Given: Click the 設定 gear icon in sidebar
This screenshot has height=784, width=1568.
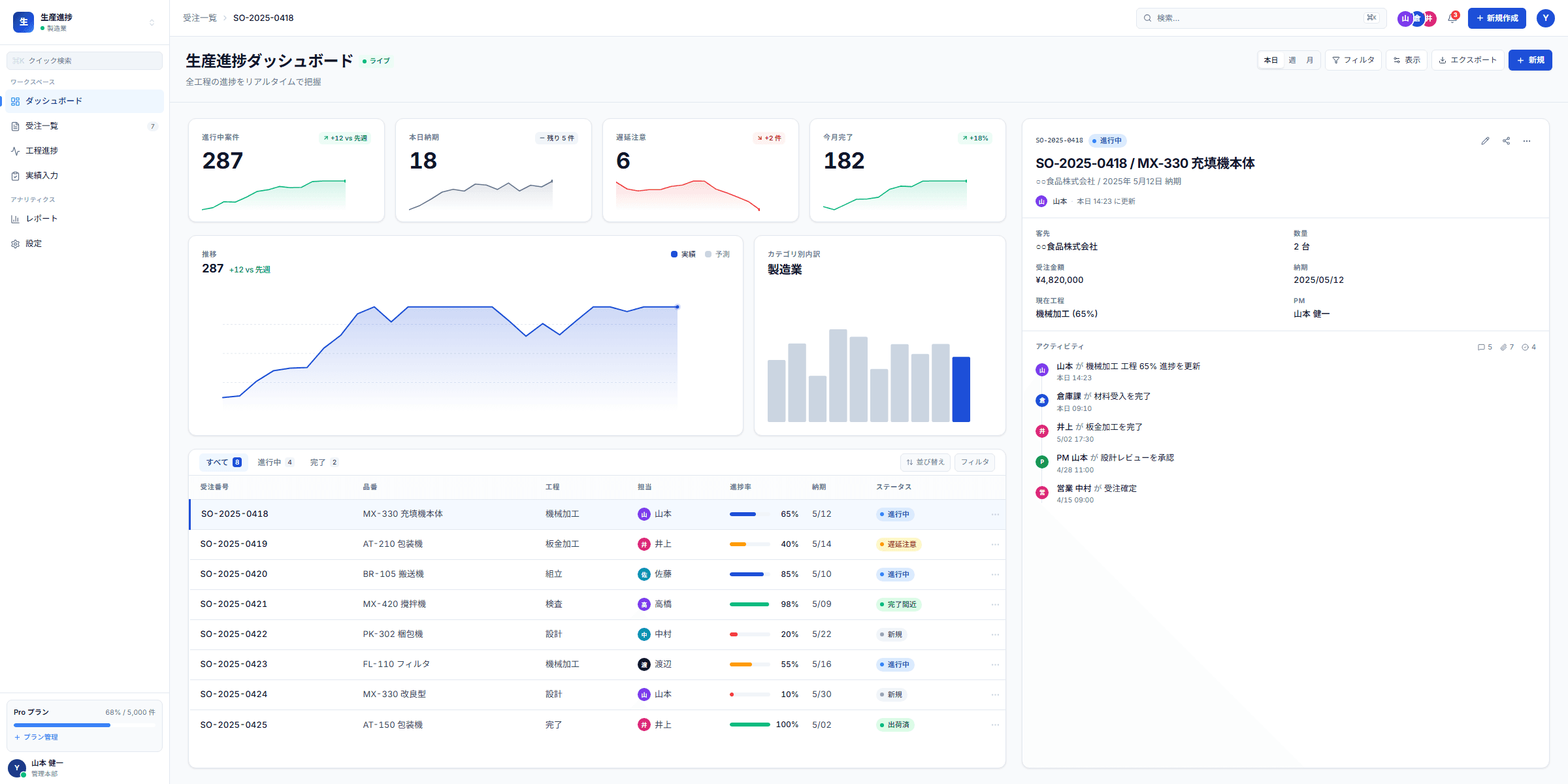Looking at the screenshot, I should point(15,244).
